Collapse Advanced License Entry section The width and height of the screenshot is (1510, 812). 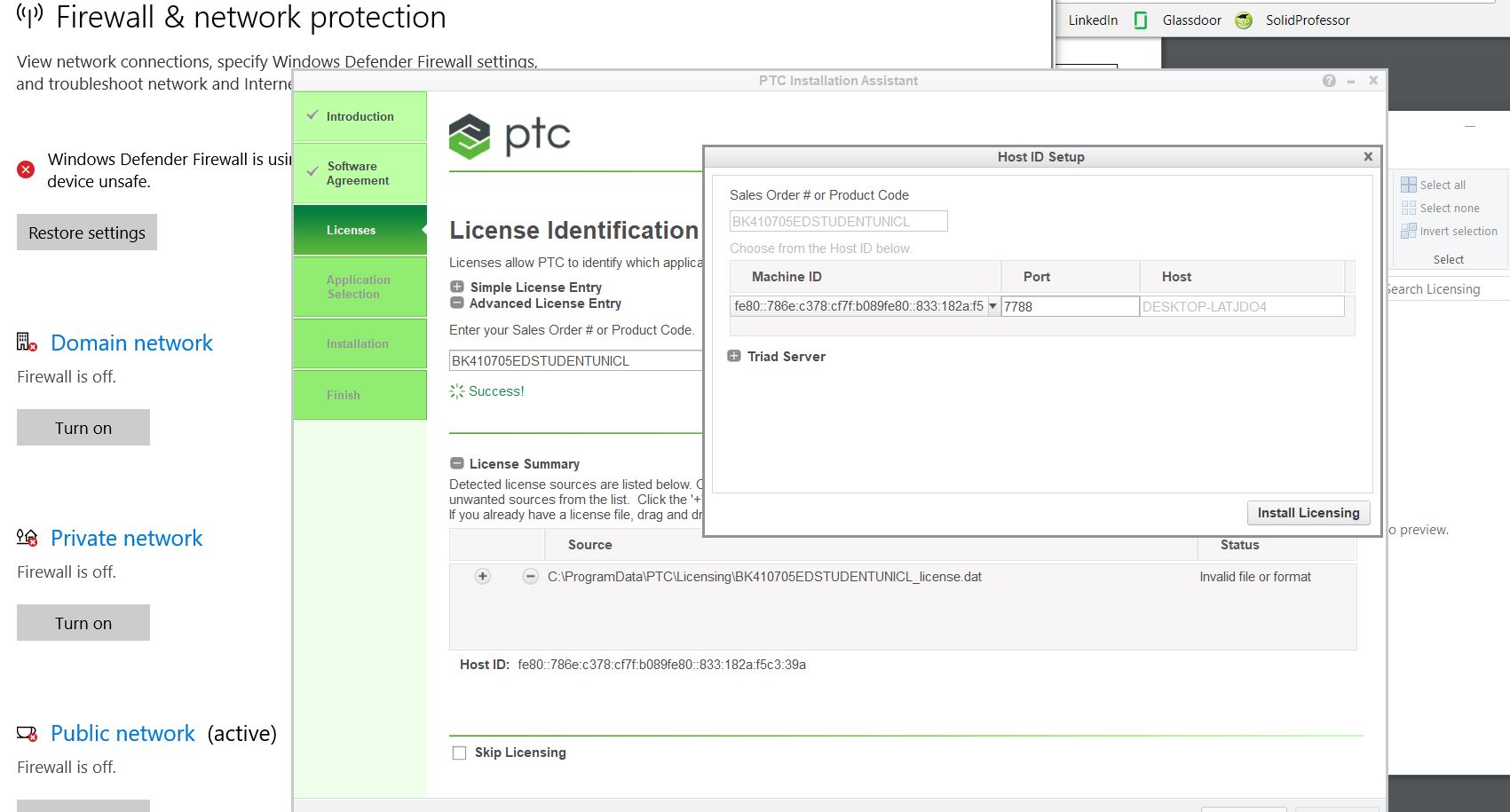[457, 303]
